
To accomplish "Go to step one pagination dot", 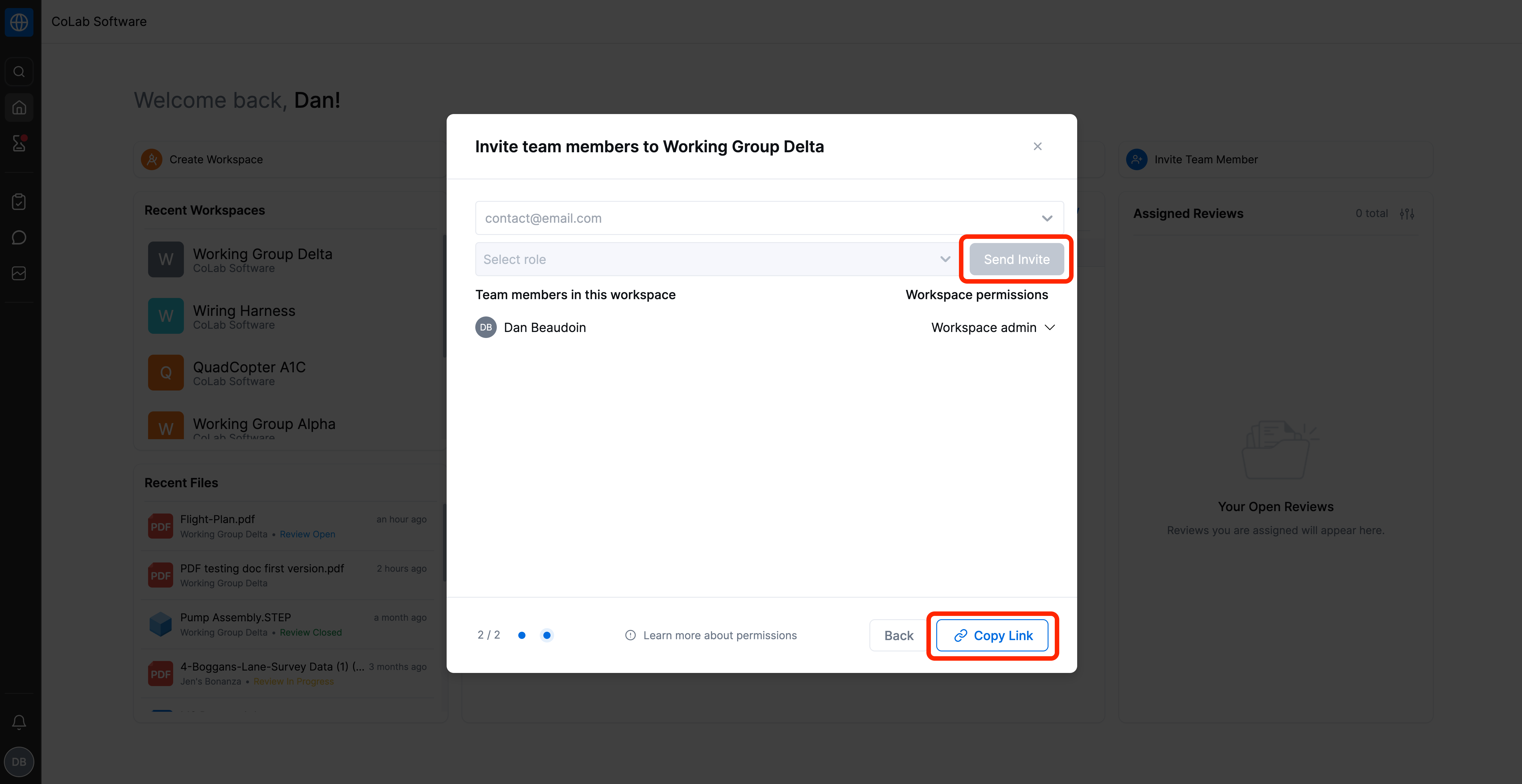I will coord(522,635).
